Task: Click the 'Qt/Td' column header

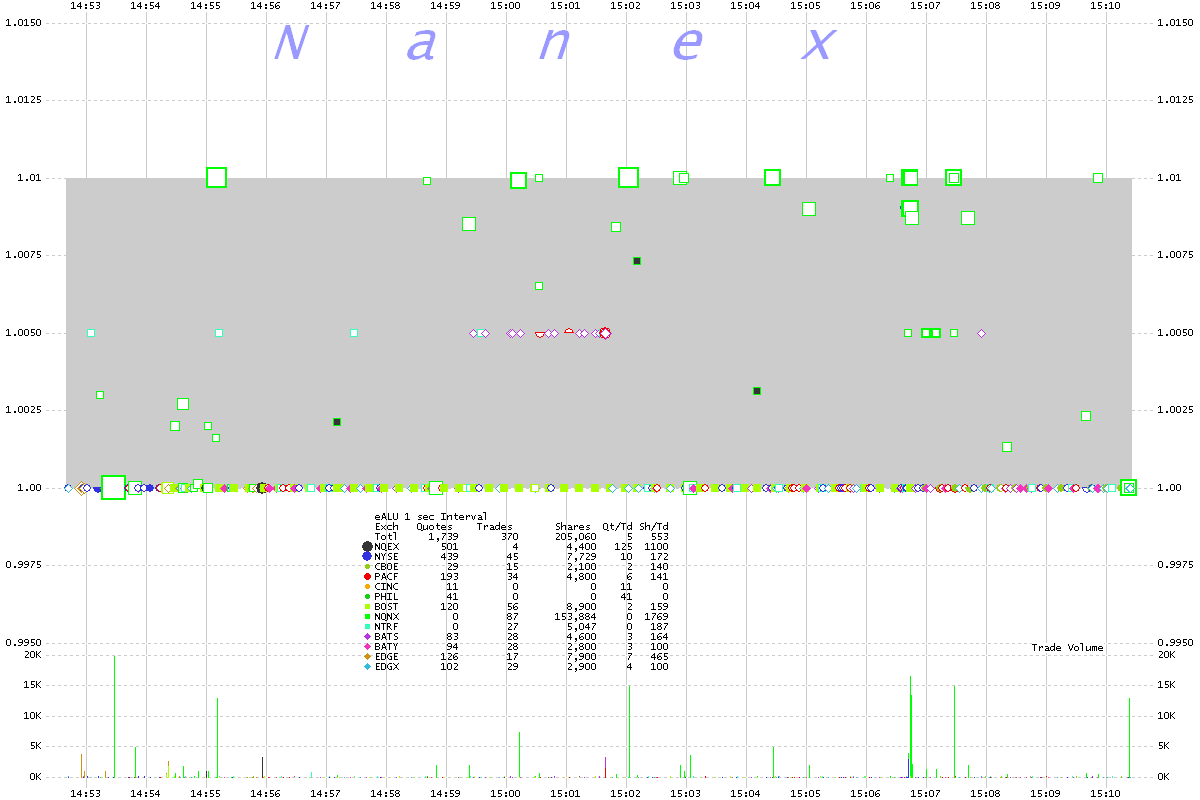Action: click(618, 526)
